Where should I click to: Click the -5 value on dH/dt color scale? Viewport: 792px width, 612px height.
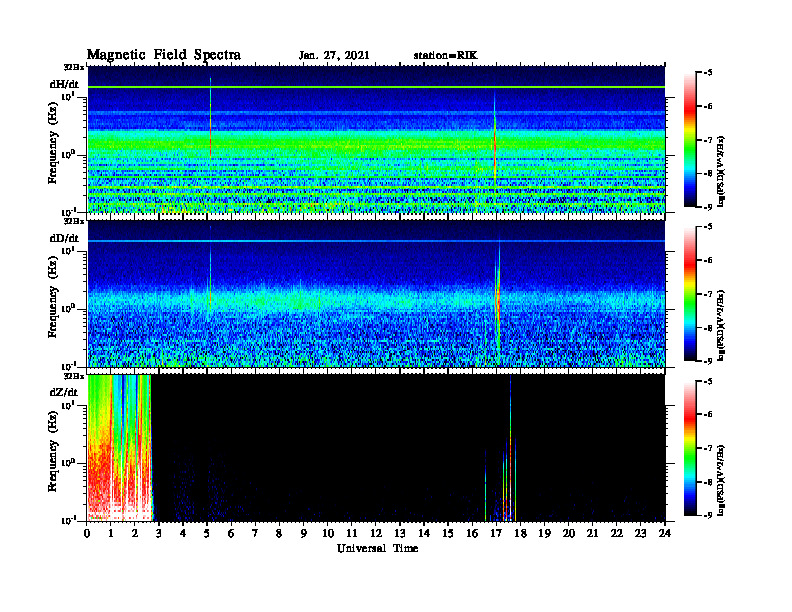(x=708, y=73)
